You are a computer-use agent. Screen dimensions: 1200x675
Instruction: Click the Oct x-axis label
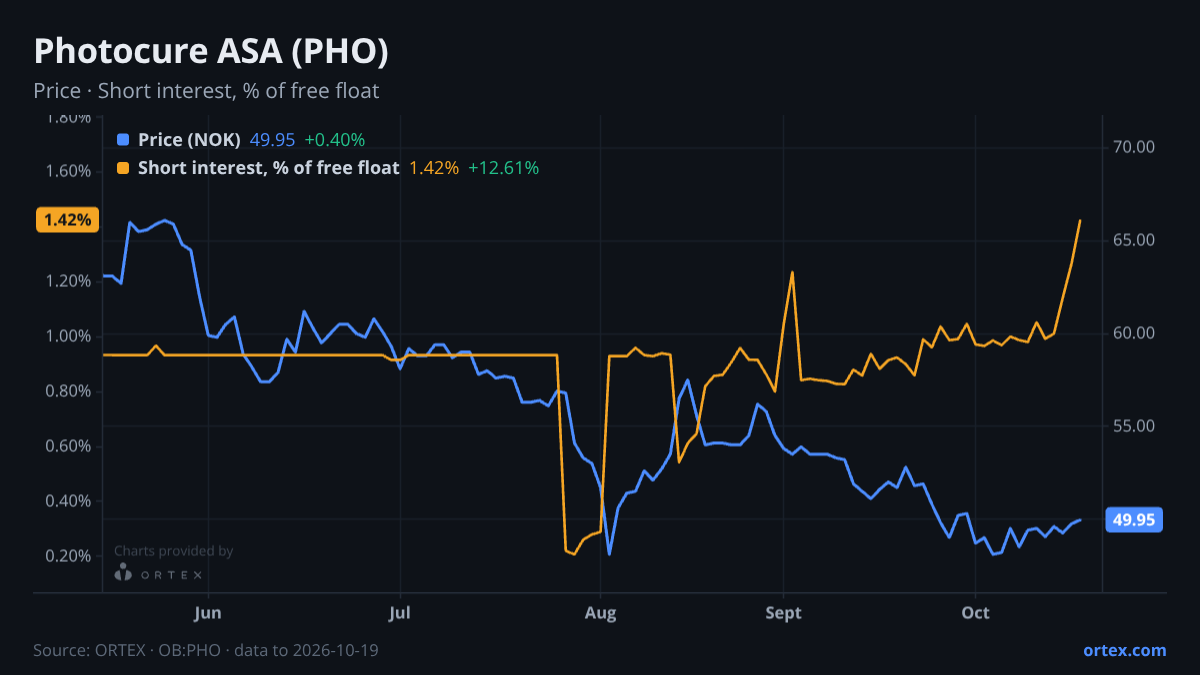click(975, 613)
